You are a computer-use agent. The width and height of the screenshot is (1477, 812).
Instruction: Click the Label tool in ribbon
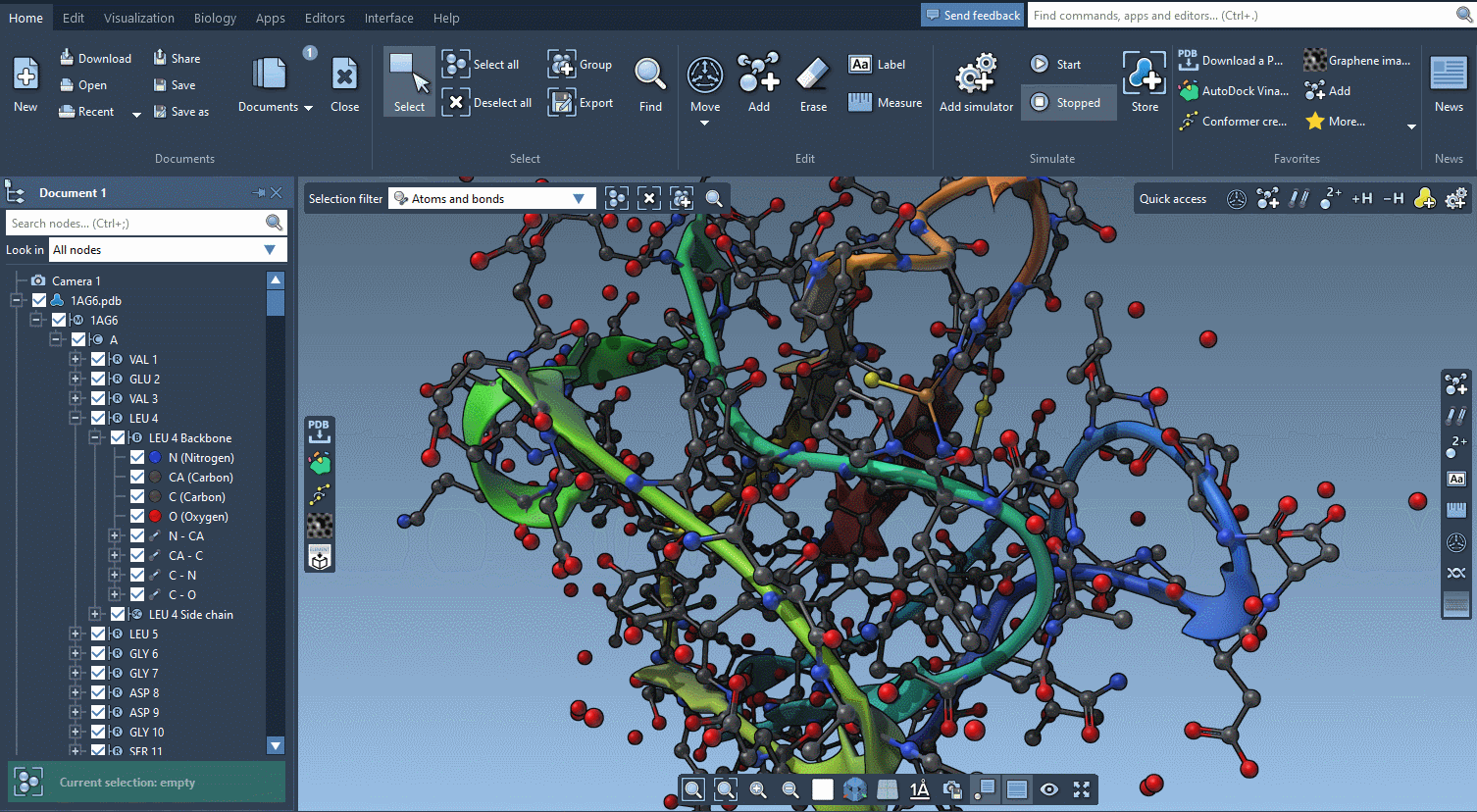click(x=877, y=64)
